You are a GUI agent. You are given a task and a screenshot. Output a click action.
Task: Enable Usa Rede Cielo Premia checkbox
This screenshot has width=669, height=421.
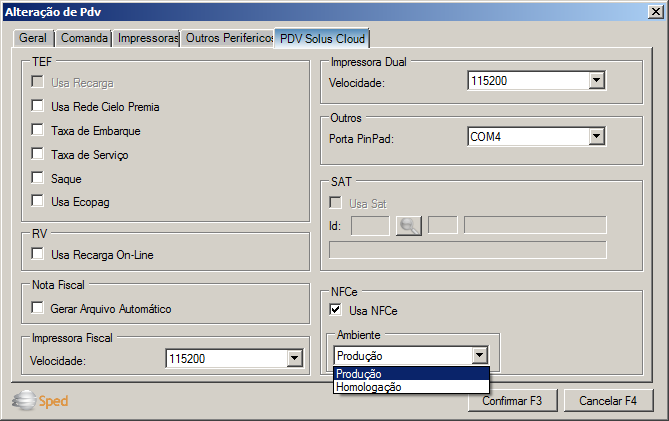coord(38,106)
